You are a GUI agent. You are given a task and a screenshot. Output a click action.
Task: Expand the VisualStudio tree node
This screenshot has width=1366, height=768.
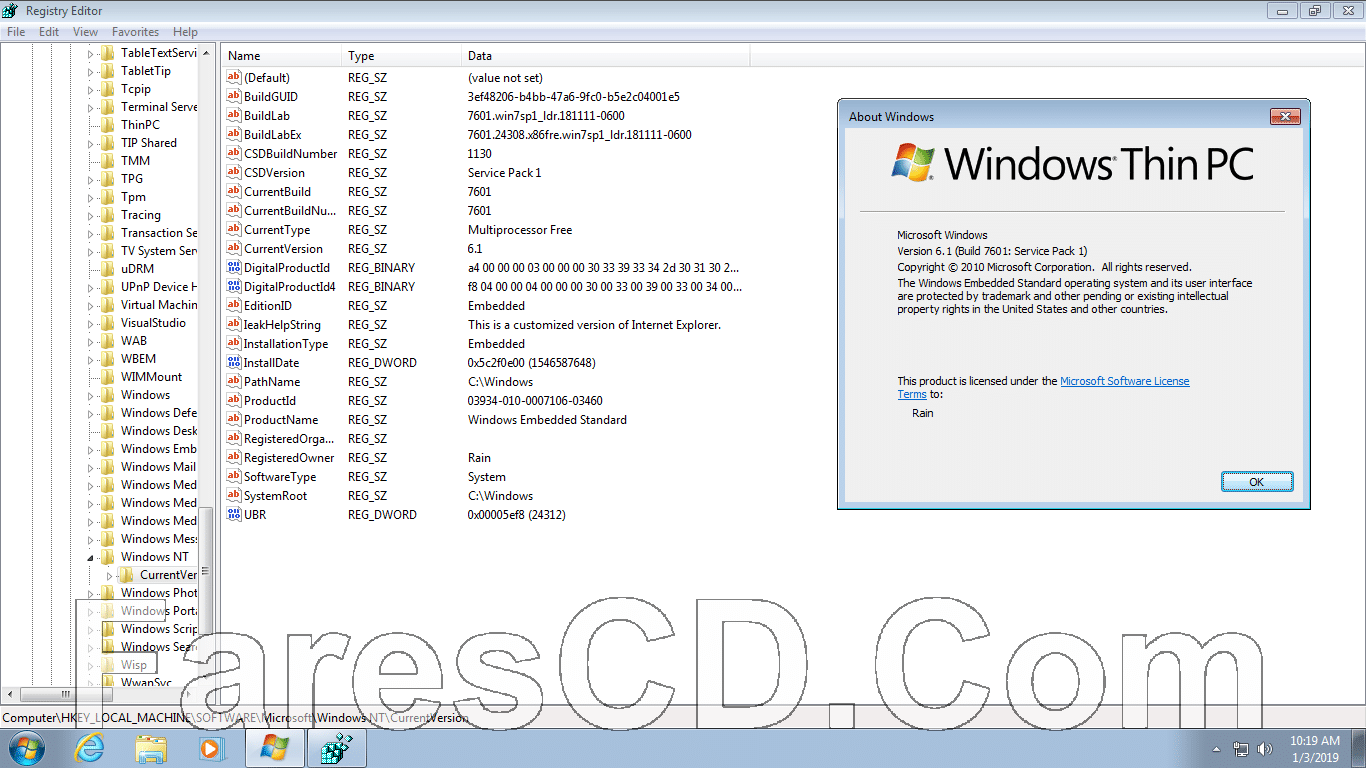click(x=91, y=323)
